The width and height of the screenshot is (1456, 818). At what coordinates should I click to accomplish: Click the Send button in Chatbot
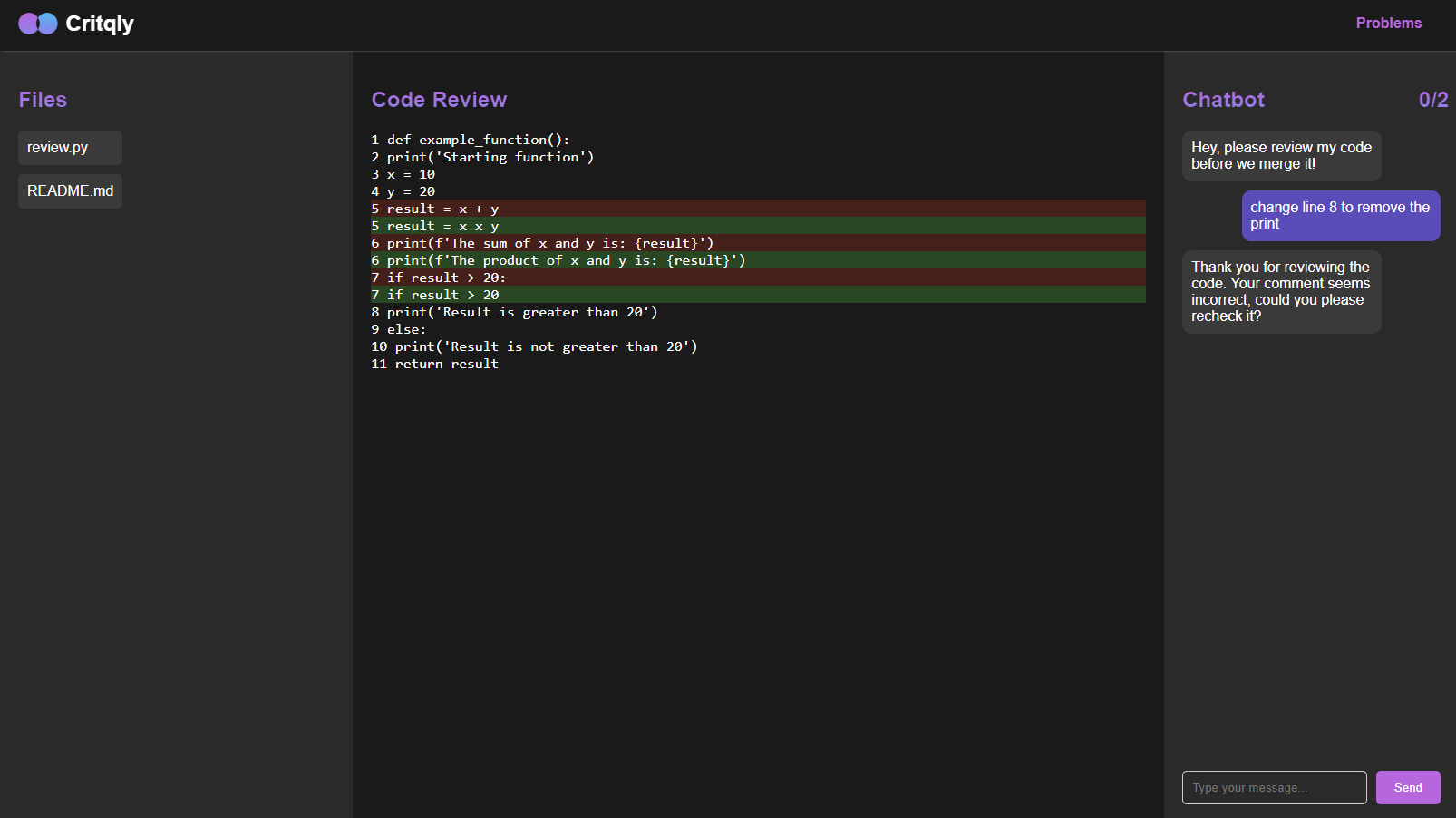[1407, 787]
